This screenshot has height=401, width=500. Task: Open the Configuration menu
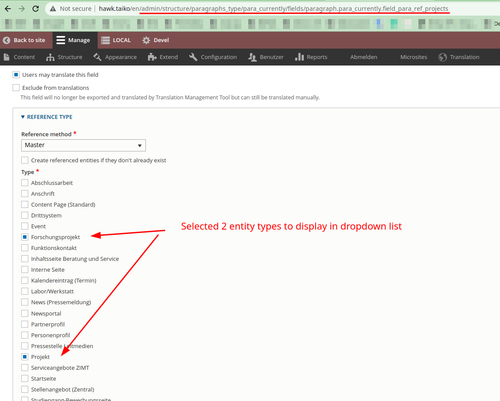(x=219, y=57)
